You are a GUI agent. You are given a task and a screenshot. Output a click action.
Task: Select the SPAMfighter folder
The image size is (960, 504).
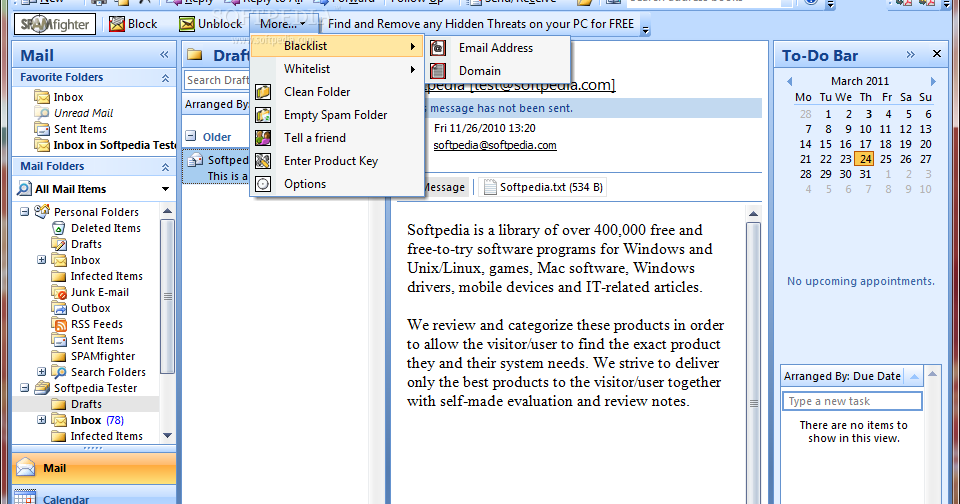point(102,356)
